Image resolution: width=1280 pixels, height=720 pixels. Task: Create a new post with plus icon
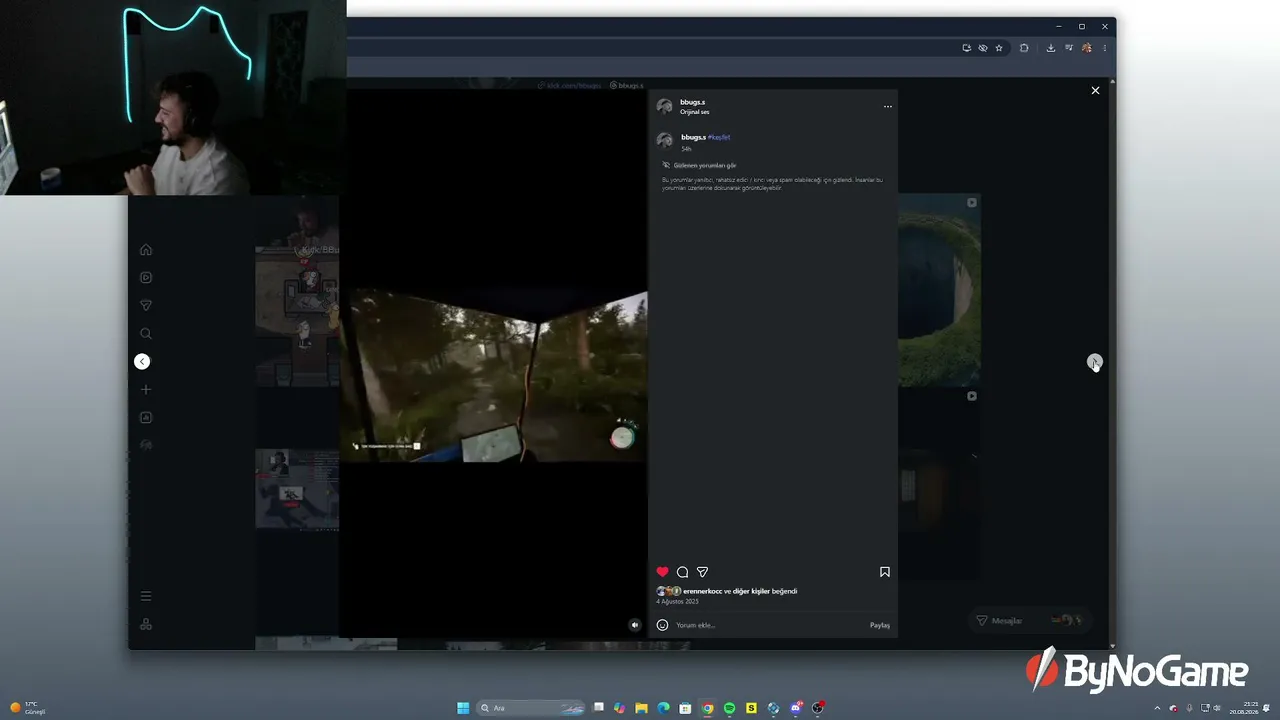[146, 389]
